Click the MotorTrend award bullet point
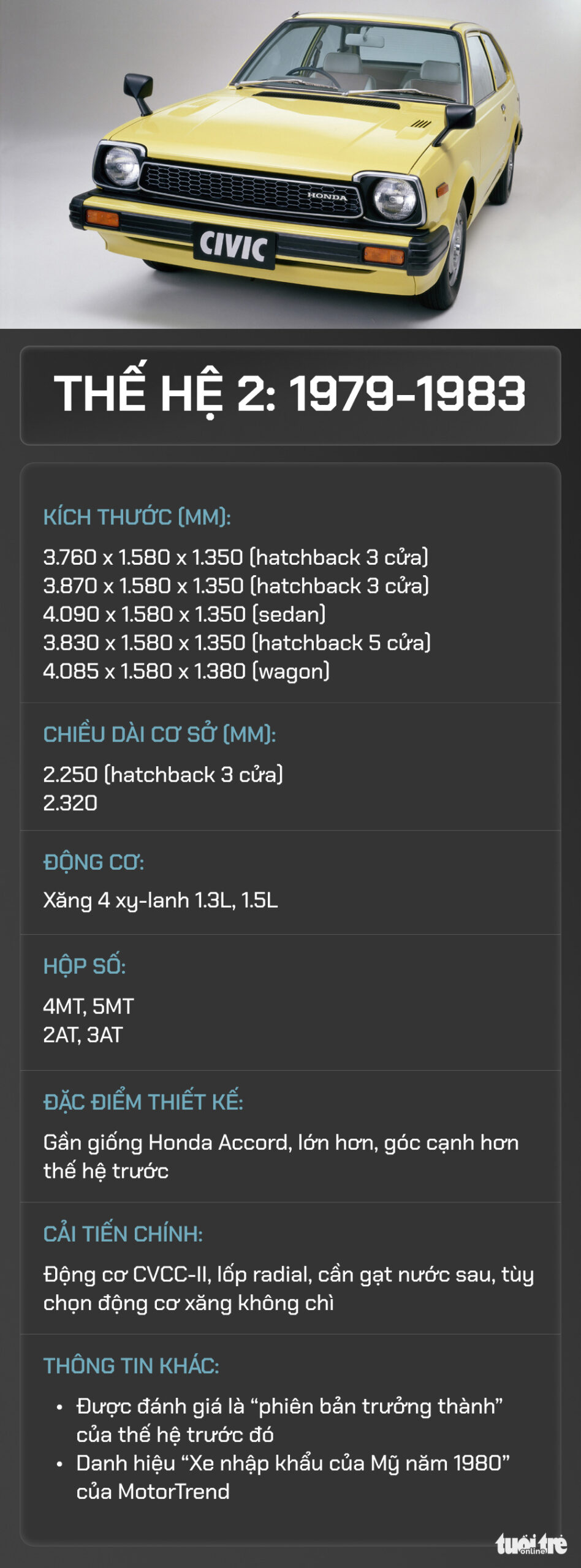The image size is (581, 1568). click(292, 1477)
